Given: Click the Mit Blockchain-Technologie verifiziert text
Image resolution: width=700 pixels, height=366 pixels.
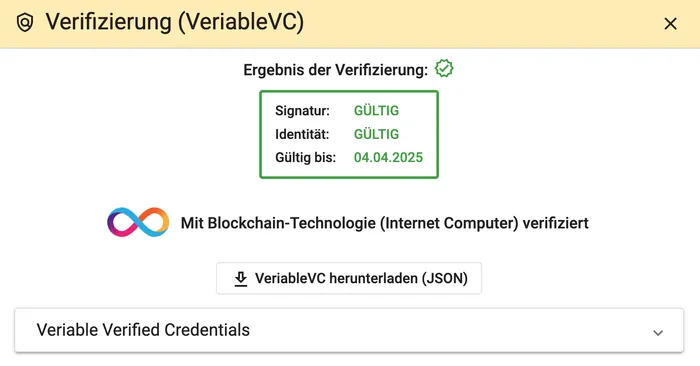Looking at the screenshot, I should click(384, 223).
